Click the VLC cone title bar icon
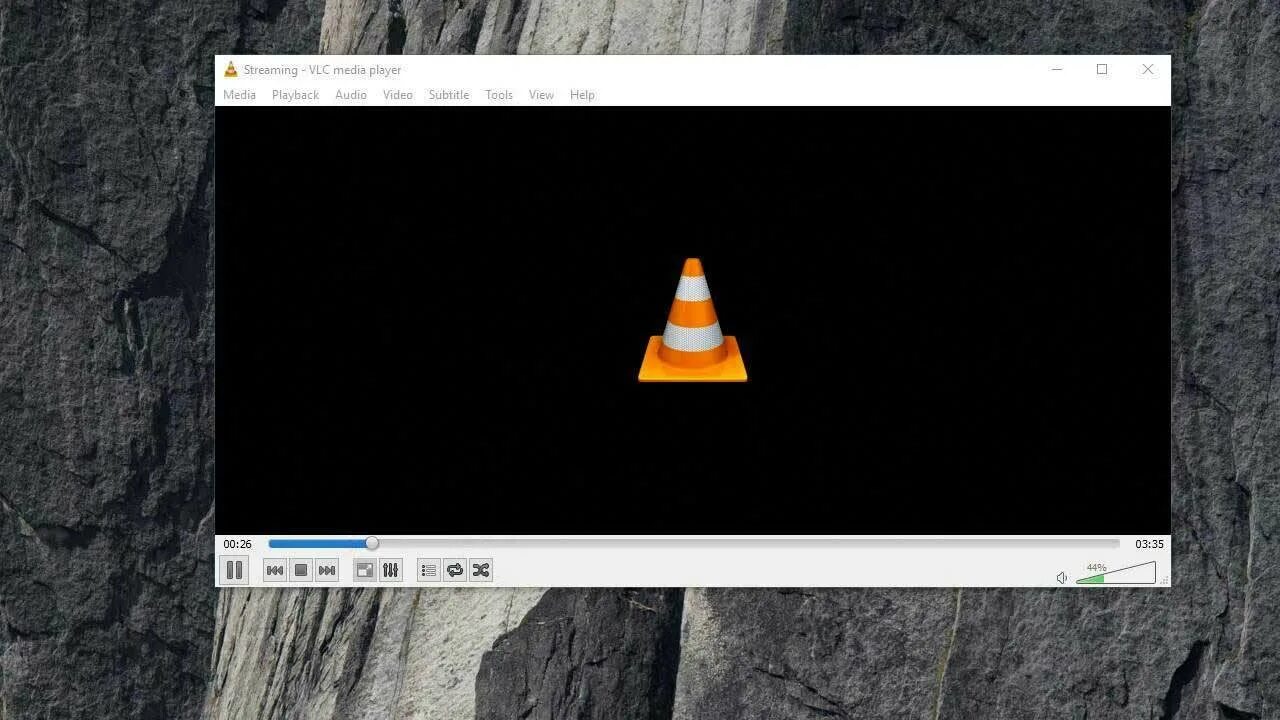 click(231, 69)
